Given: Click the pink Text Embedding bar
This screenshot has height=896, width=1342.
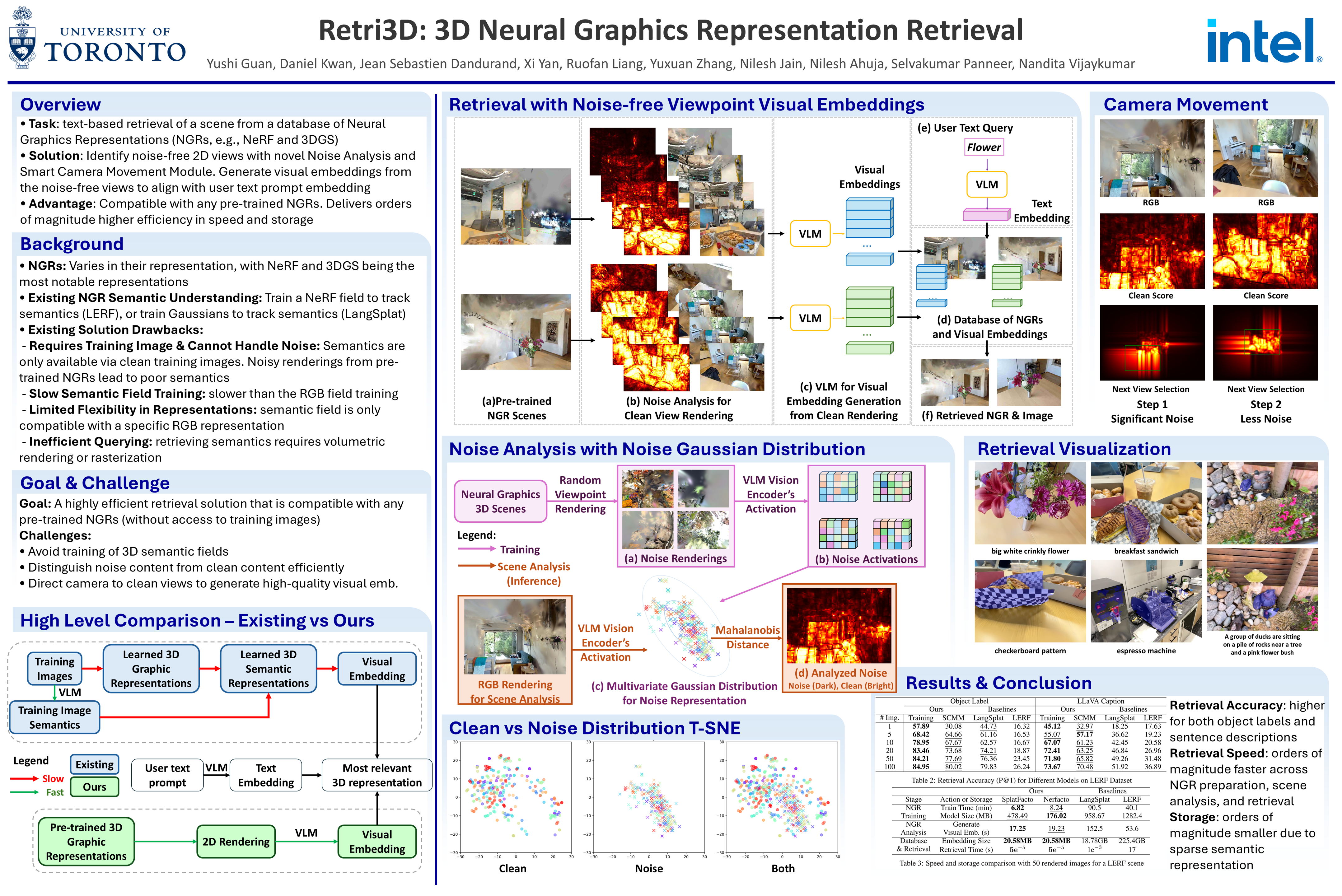Looking at the screenshot, I should pyautogui.click(x=986, y=215).
